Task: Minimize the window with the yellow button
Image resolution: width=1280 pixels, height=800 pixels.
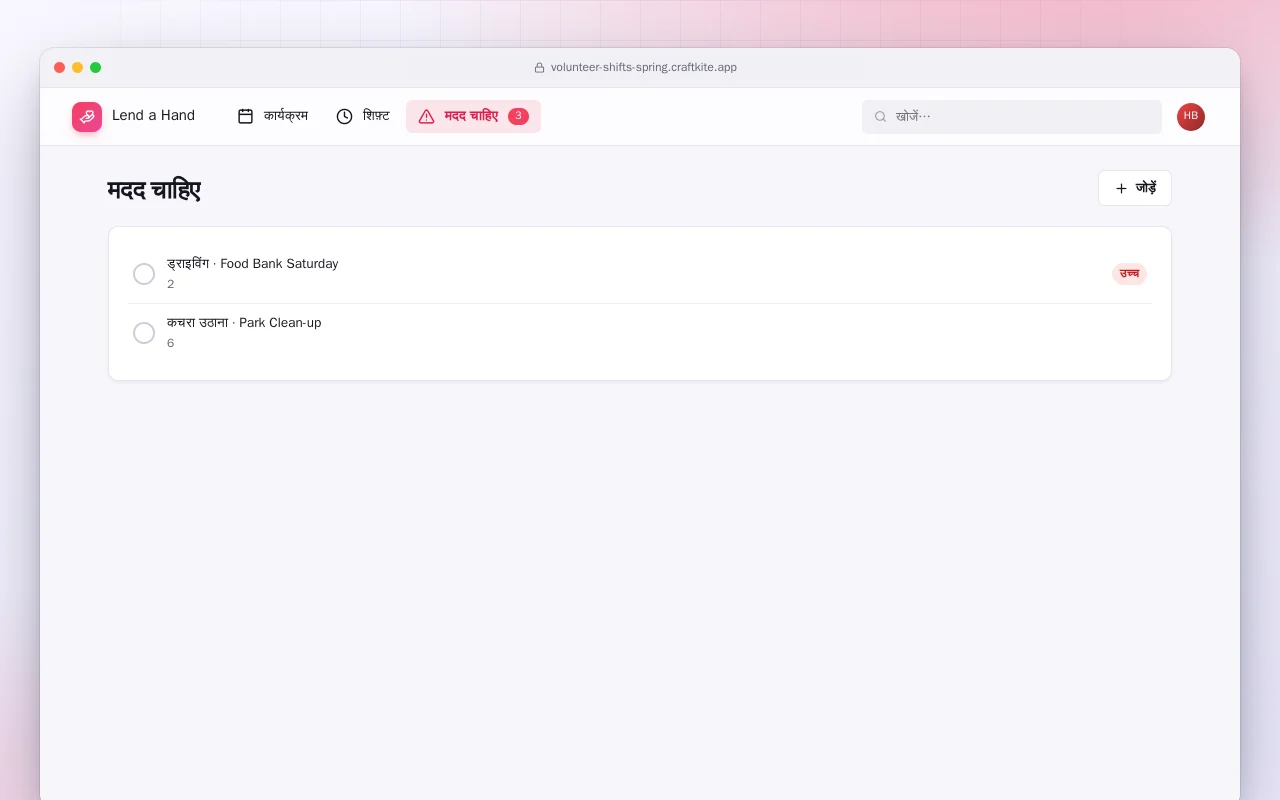Action: coord(78,68)
